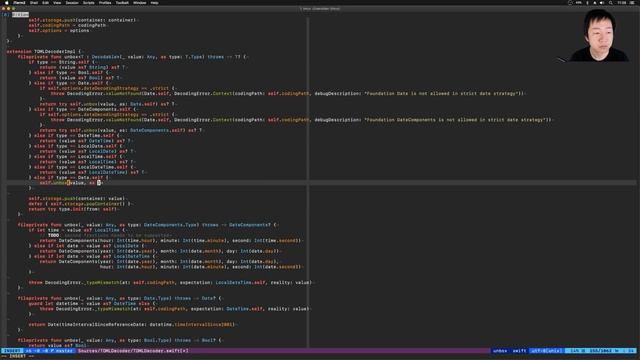
Task: Click the 'self.codingPath = codingPath' line
Action: pos(67,25)
